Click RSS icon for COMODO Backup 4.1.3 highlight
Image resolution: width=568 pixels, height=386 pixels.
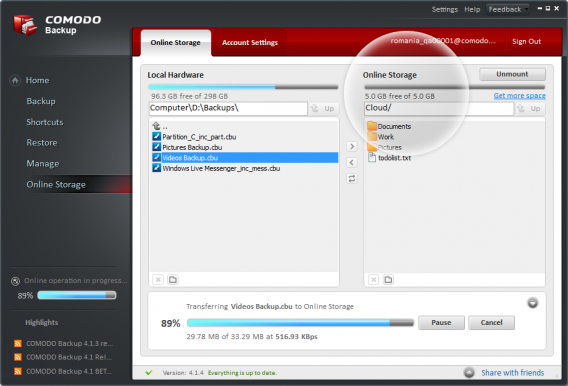(17, 343)
